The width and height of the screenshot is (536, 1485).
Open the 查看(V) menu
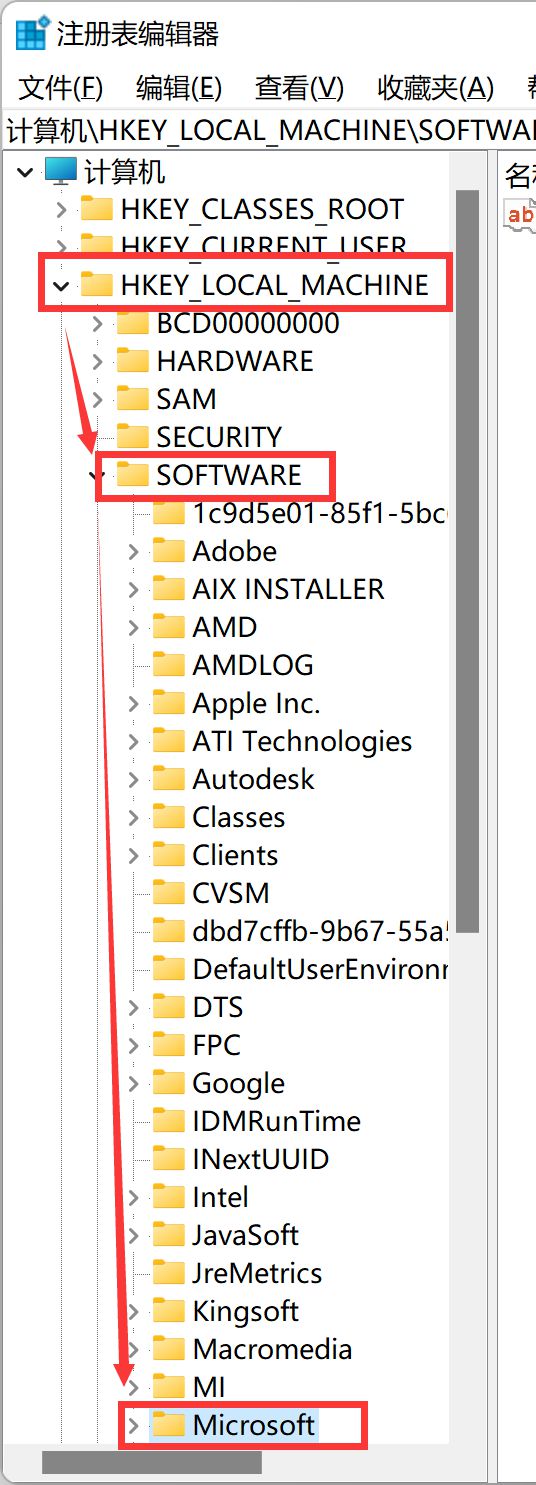coord(299,88)
